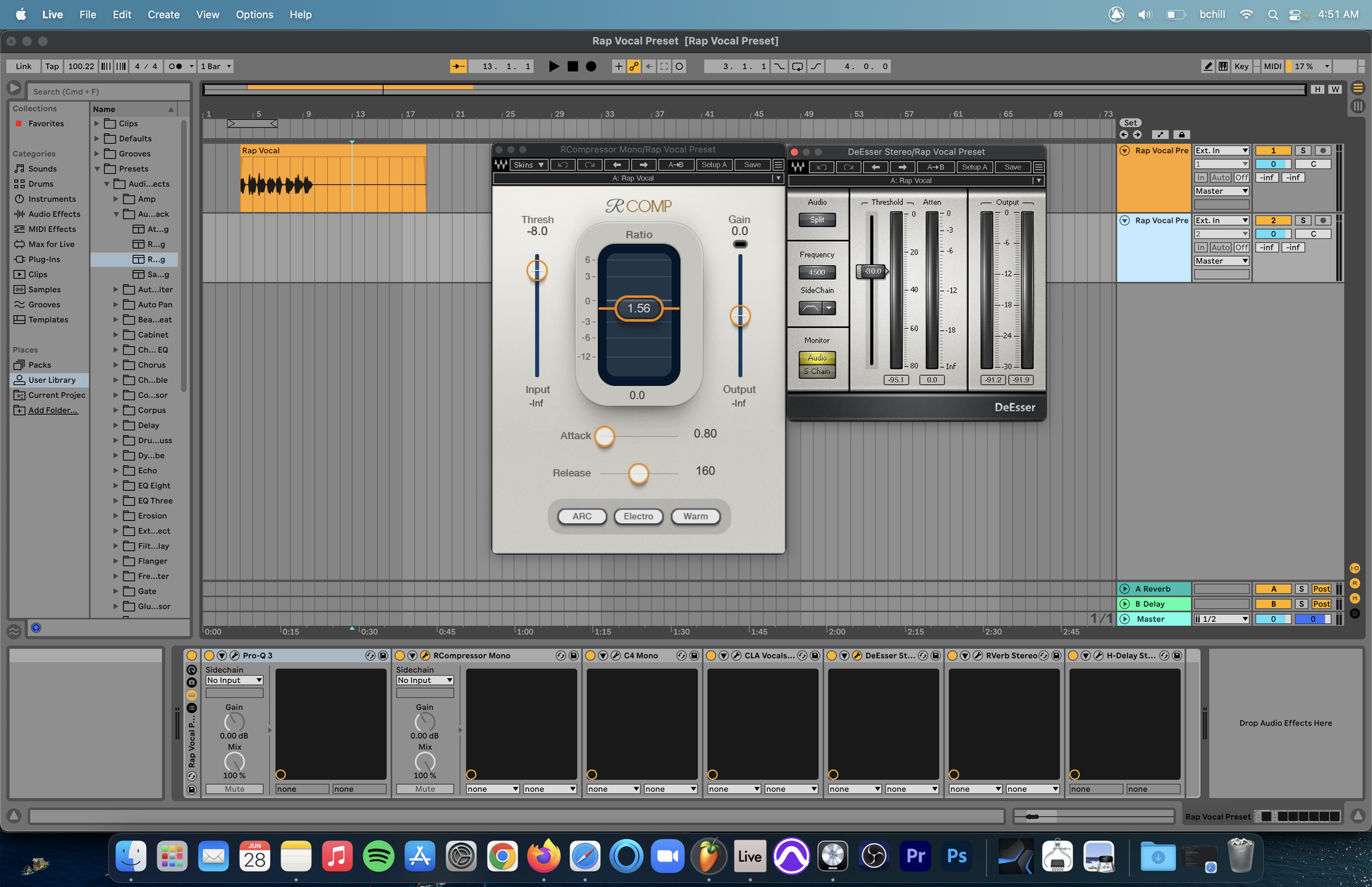Open Spotify from the dock

(379, 857)
